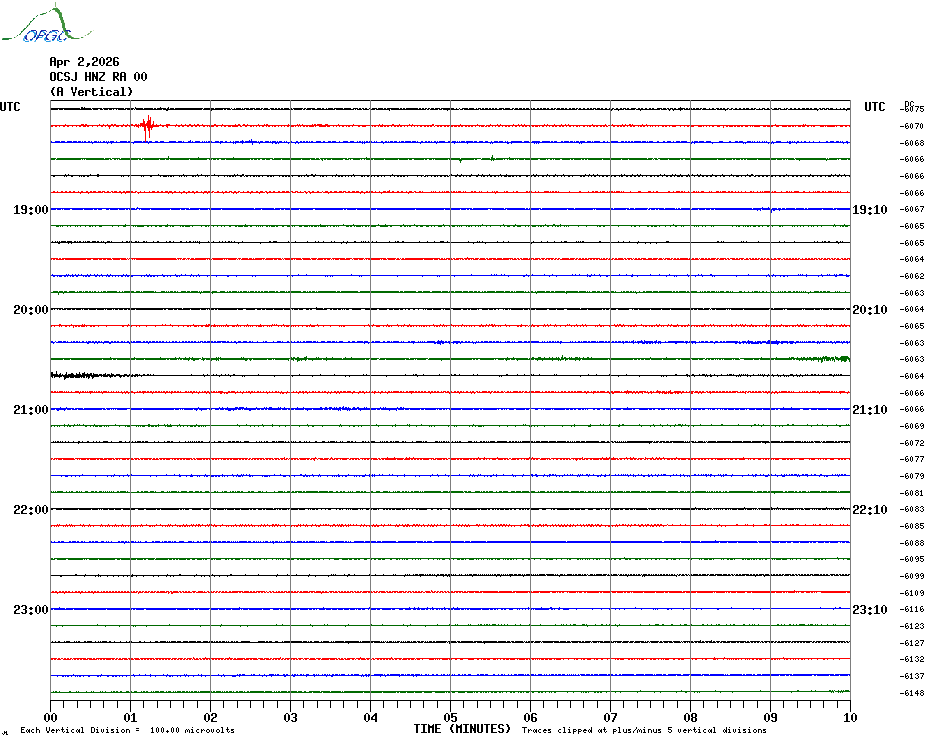Click the -6148 offset value at bottom right
The height and width of the screenshot is (744, 930).
click(x=912, y=693)
